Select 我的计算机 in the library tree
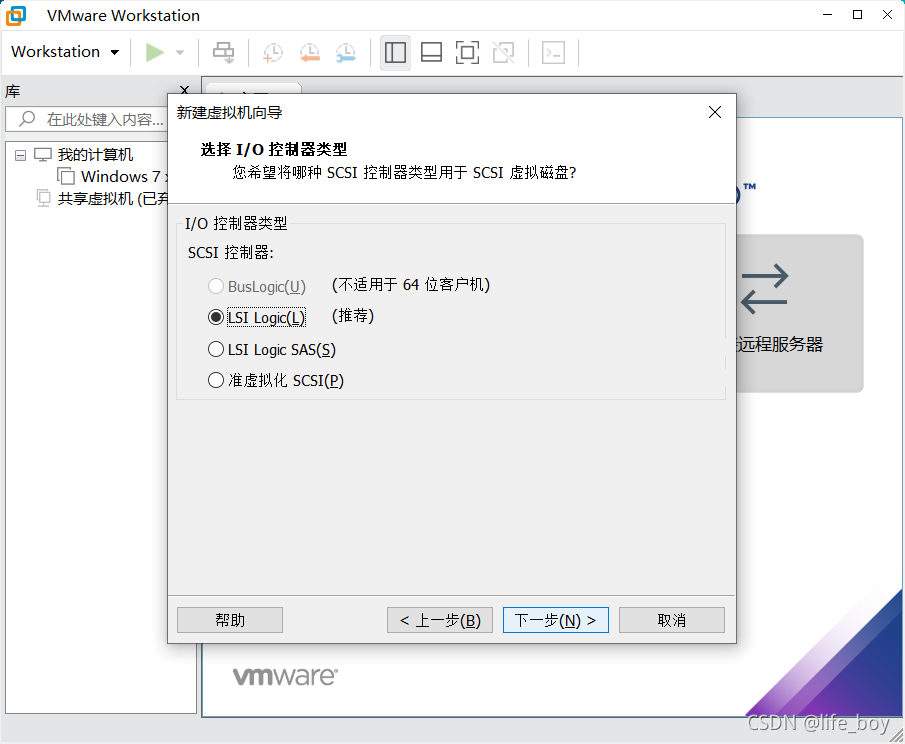The height and width of the screenshot is (744, 905). pos(95,155)
